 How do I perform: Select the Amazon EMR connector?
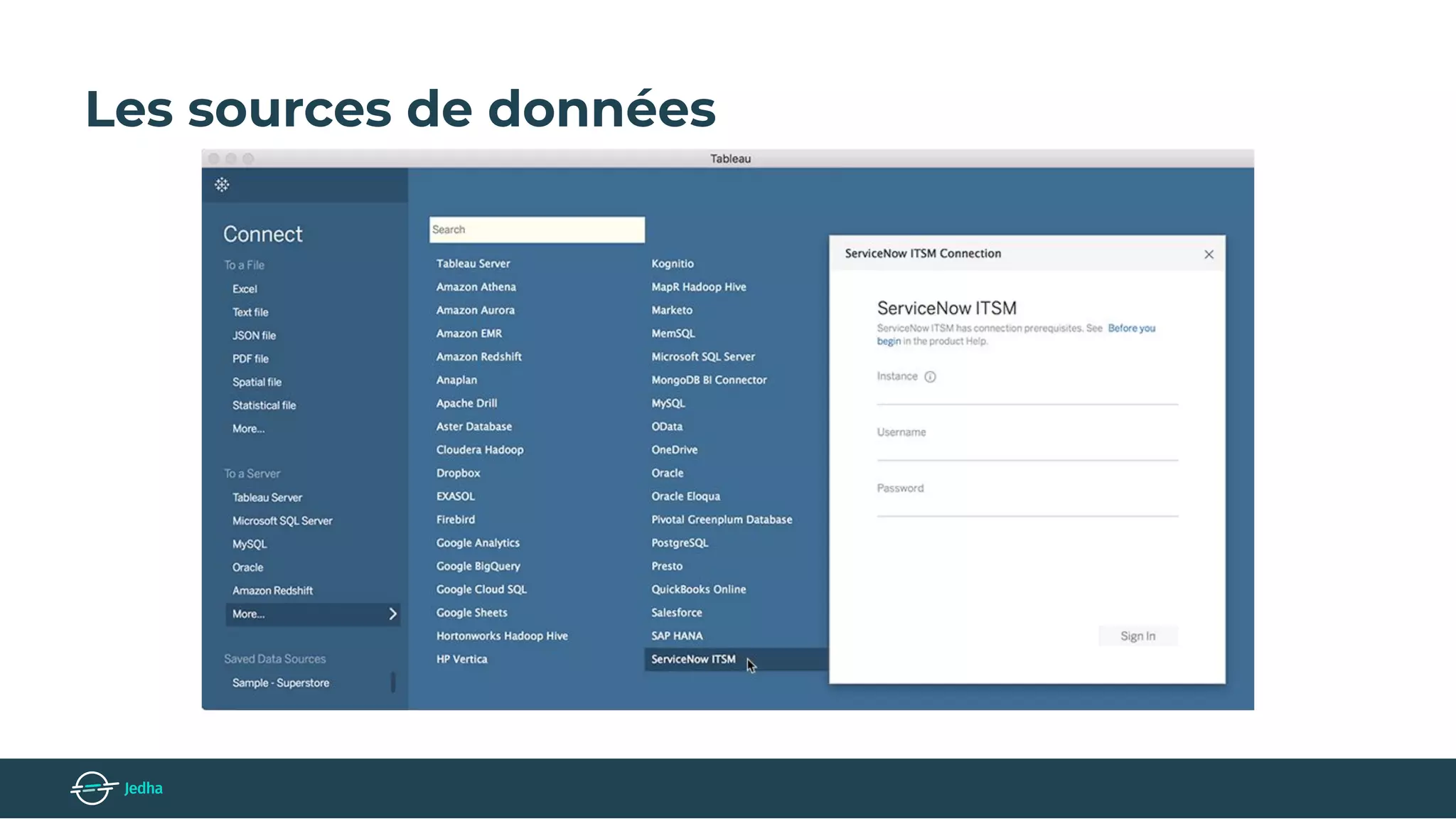tap(469, 333)
